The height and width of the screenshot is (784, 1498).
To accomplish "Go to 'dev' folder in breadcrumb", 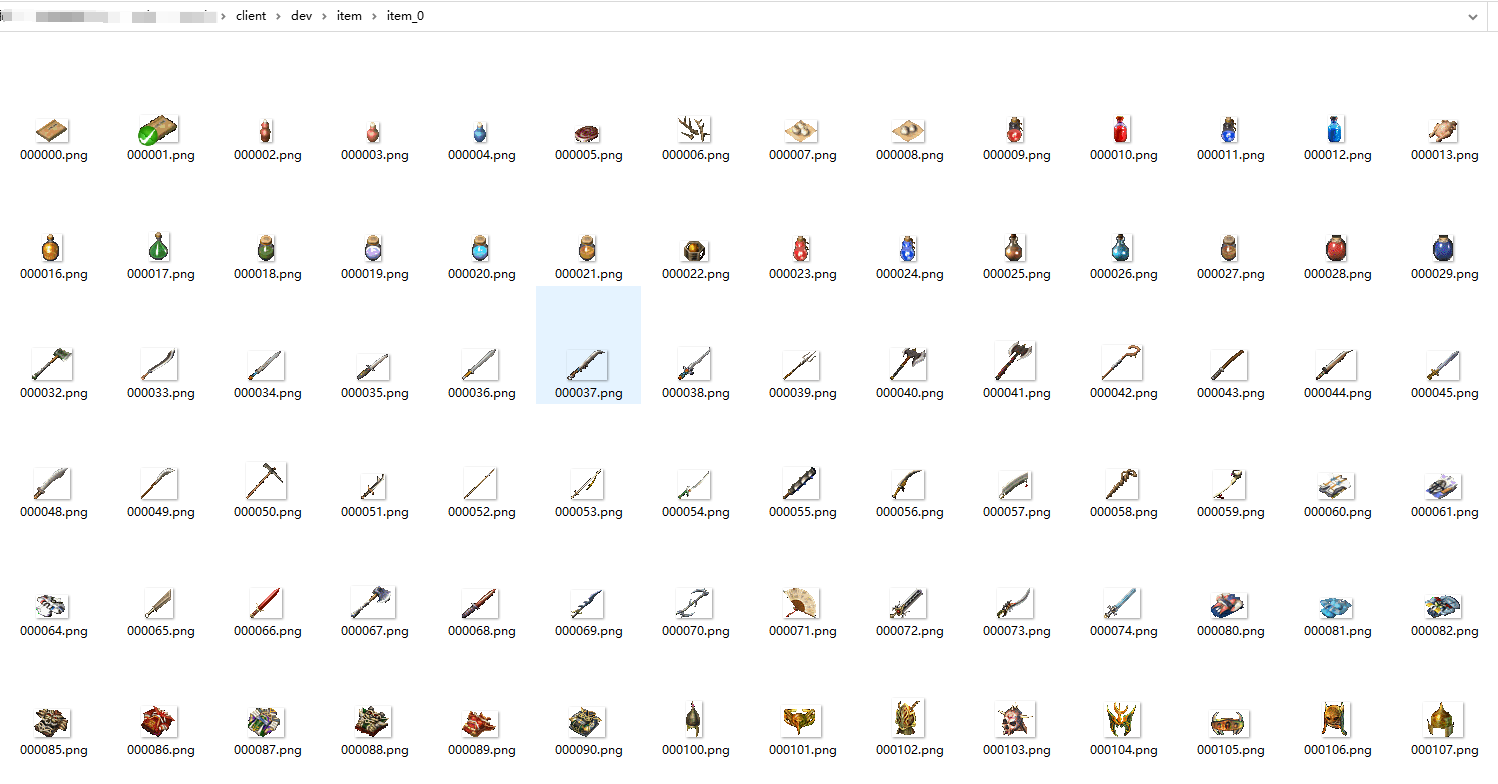I will click(x=301, y=17).
